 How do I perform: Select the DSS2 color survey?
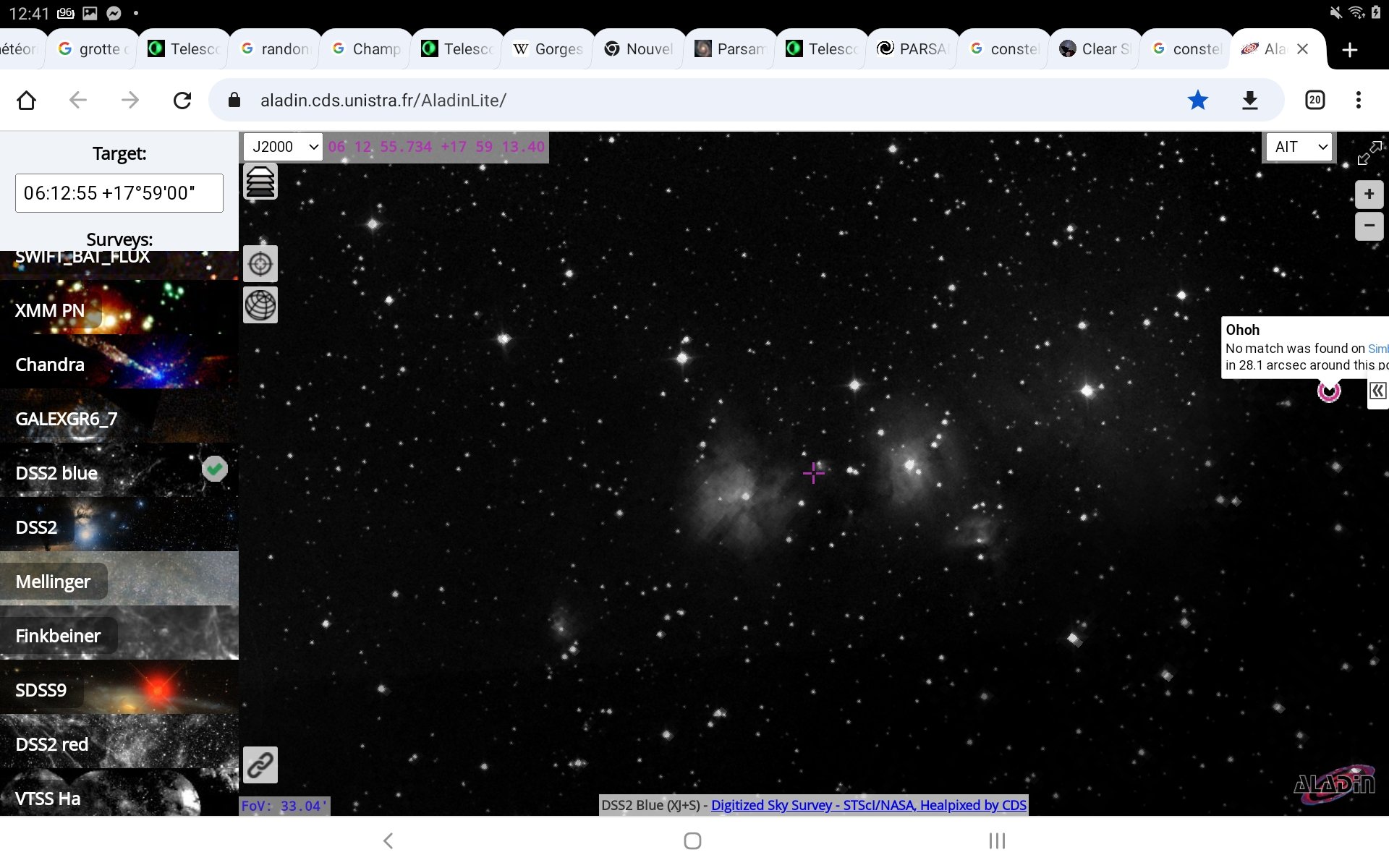(119, 524)
